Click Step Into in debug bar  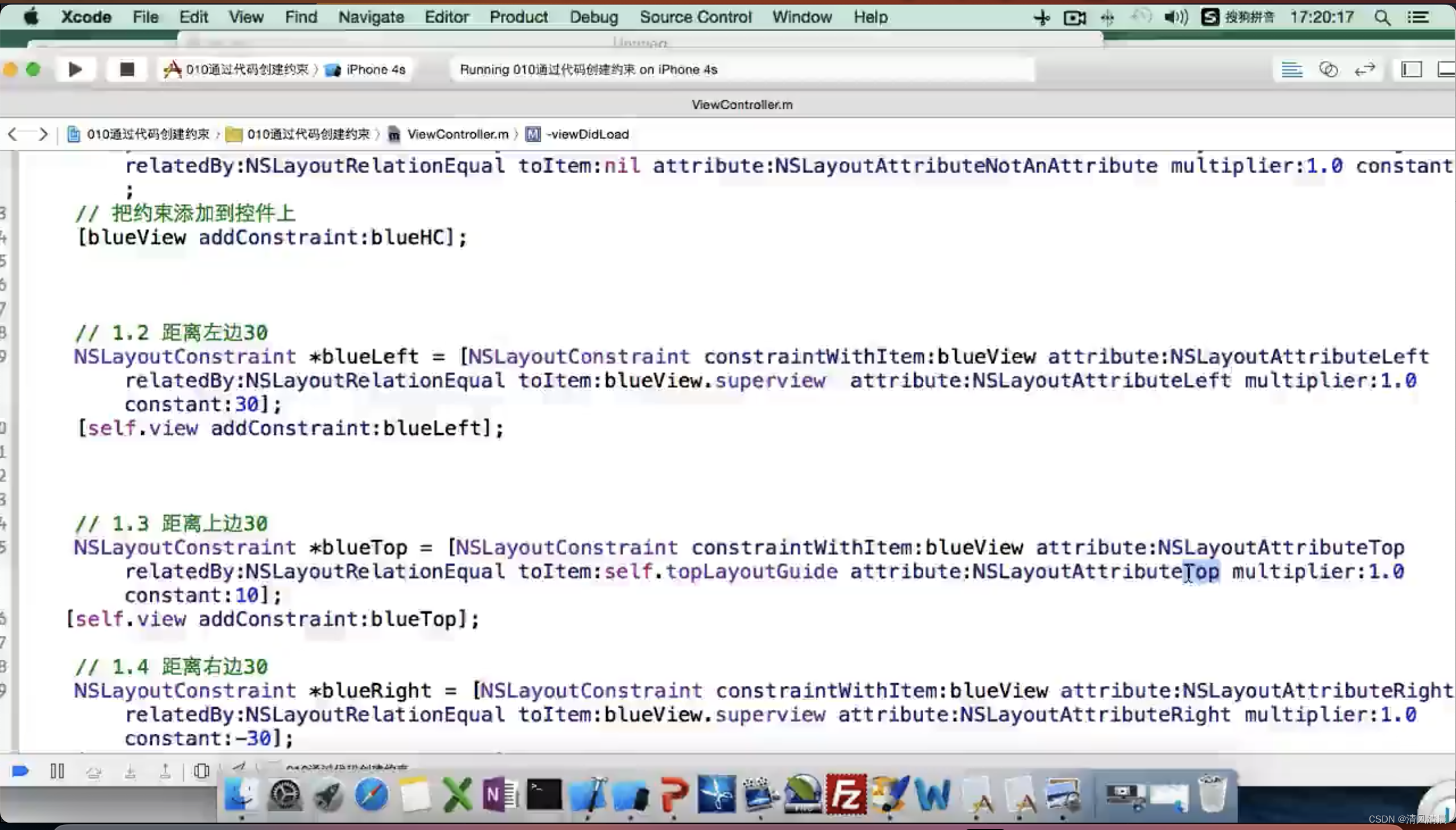point(130,771)
